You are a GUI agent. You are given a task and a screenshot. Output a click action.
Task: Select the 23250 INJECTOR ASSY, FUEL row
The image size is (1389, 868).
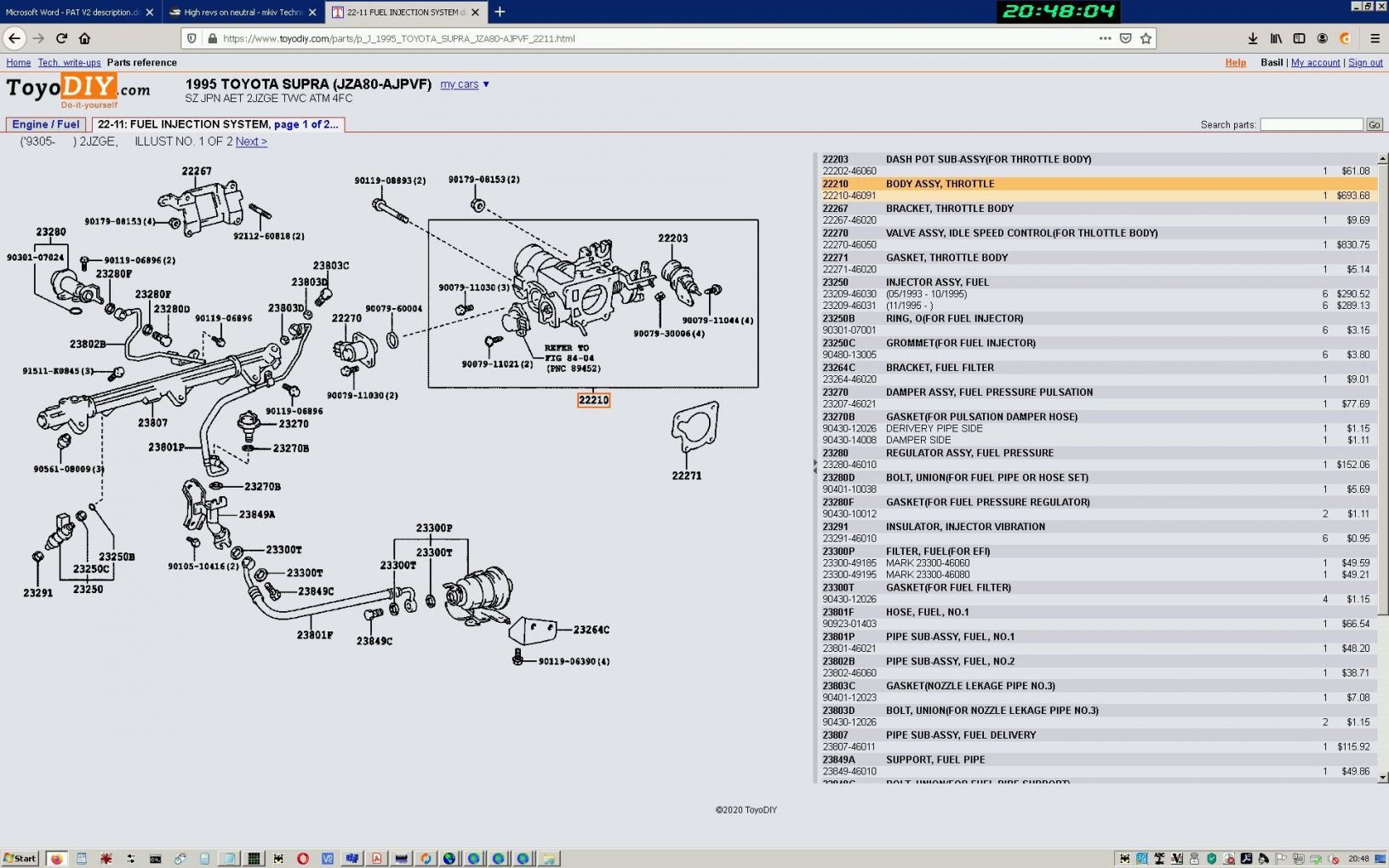click(1097, 283)
